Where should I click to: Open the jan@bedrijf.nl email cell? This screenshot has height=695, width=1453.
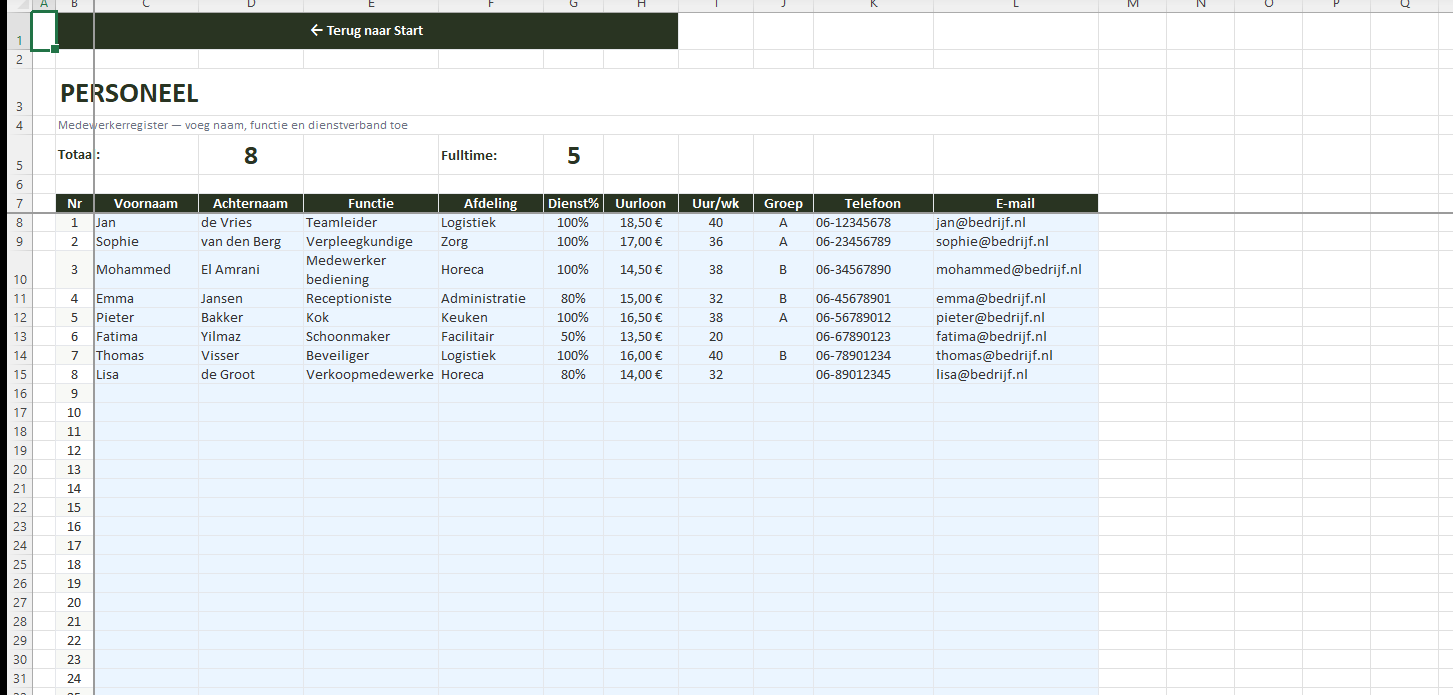click(x=980, y=222)
